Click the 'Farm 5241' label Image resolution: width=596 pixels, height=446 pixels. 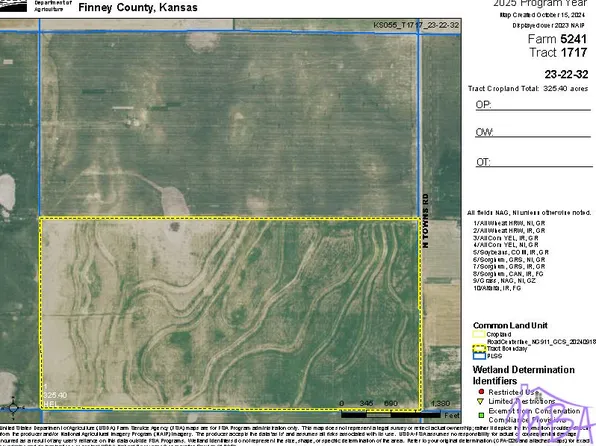pos(557,39)
